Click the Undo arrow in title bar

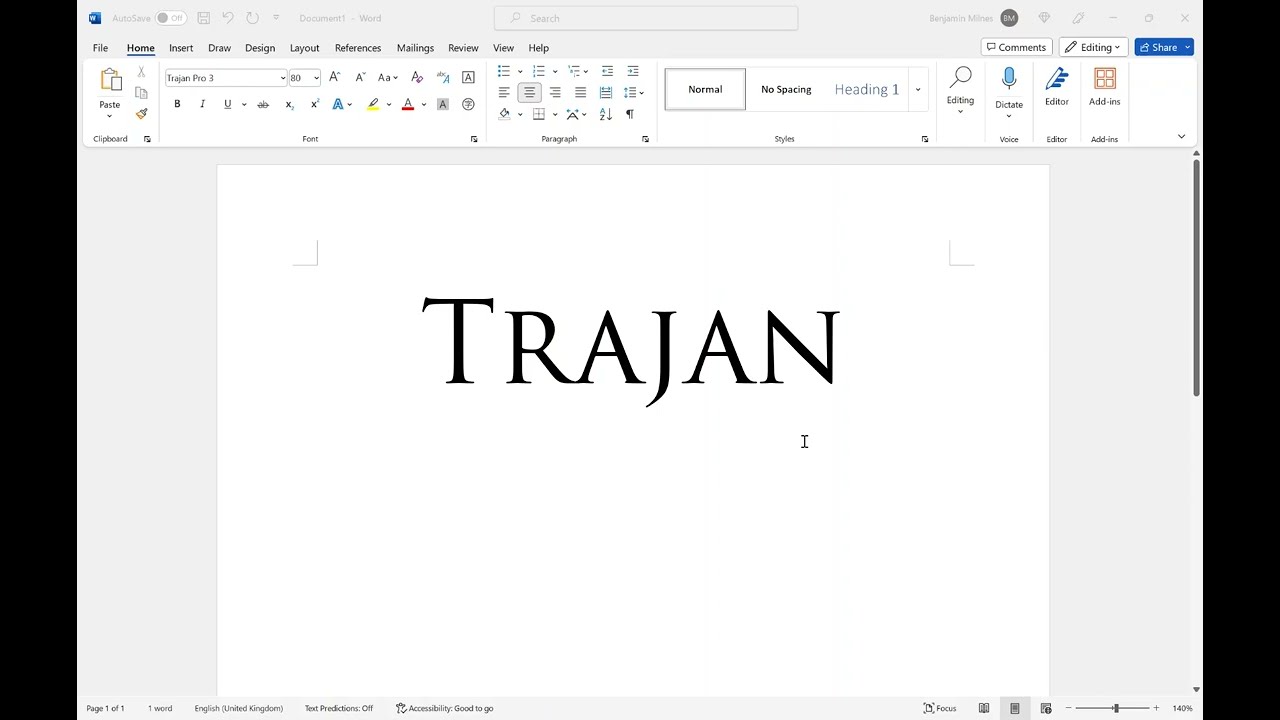click(x=228, y=18)
